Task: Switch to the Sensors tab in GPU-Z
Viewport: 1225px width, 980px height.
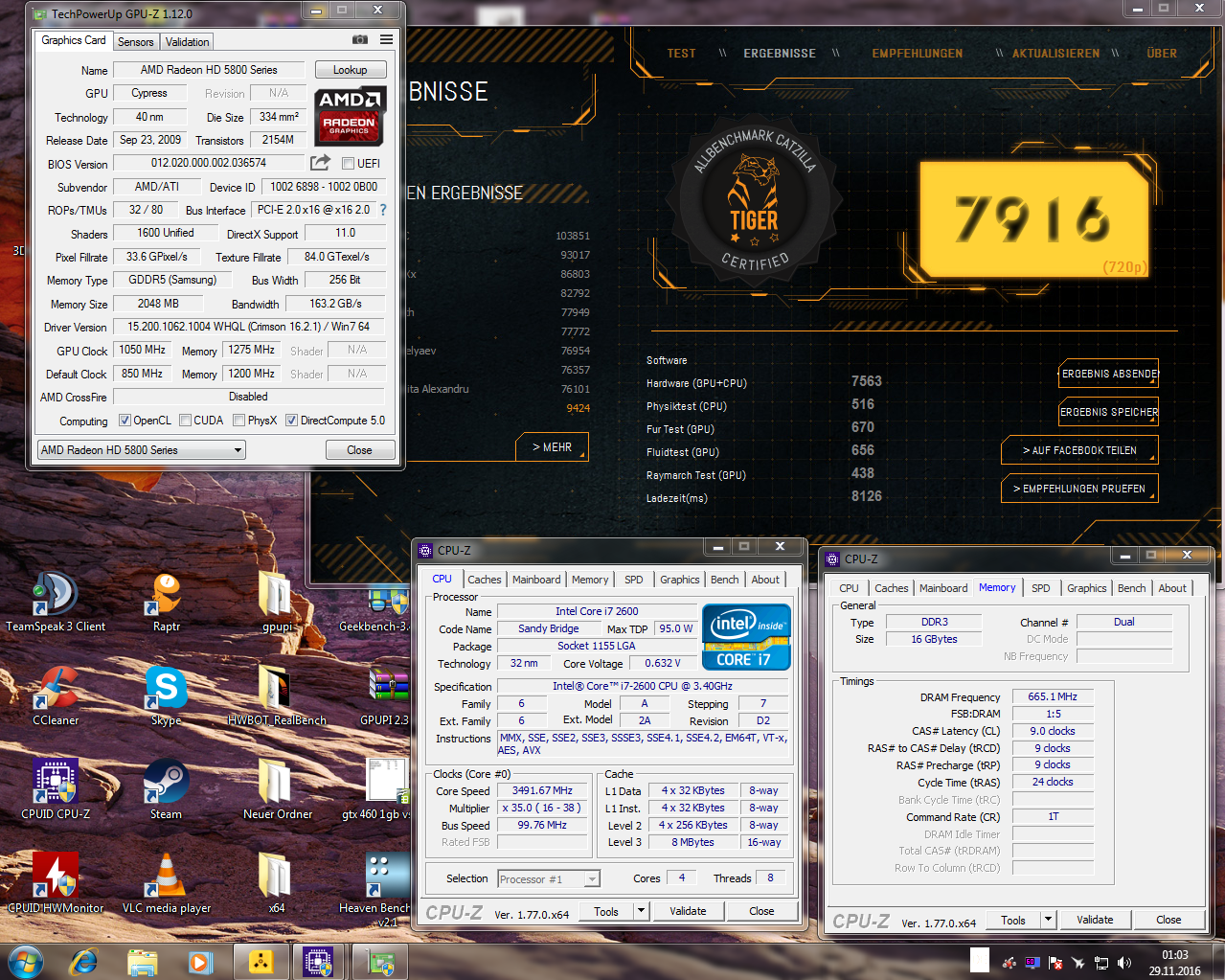Action: click(x=136, y=41)
